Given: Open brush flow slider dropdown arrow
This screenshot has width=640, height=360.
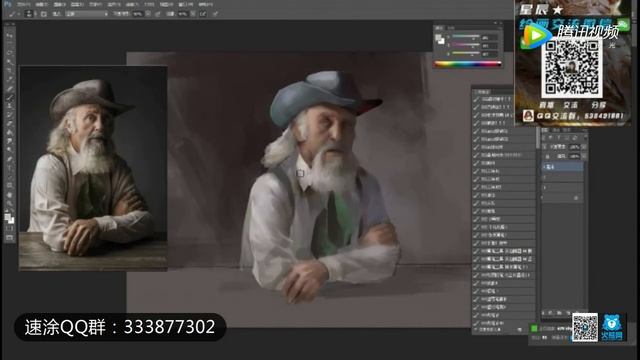Looking at the screenshot, I should click(193, 13).
